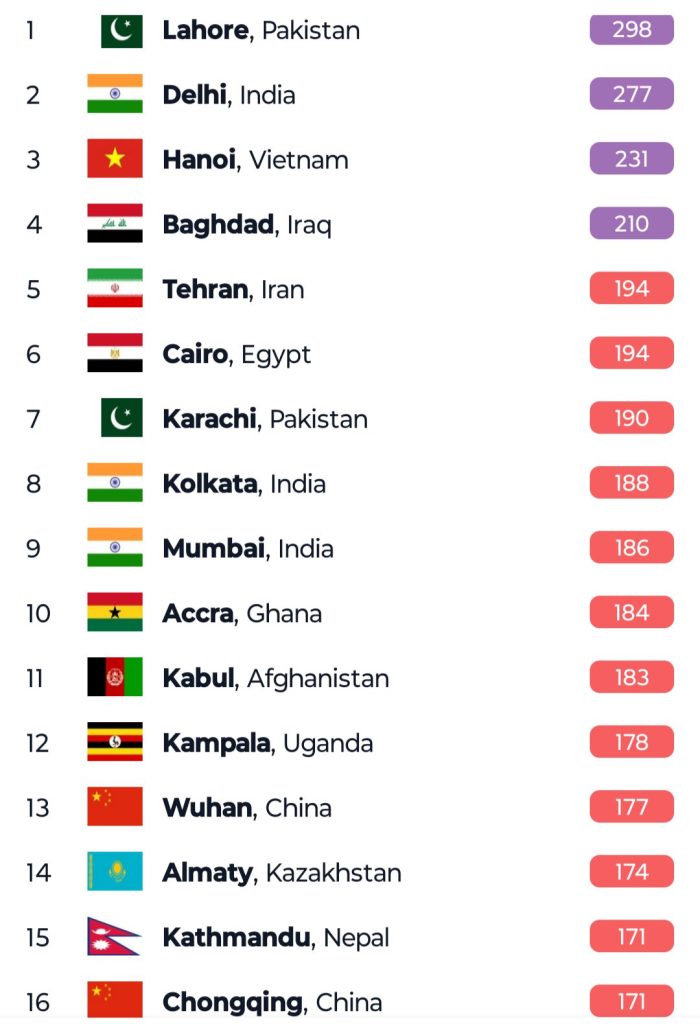Screen dimensions: 700x1024
Task: Select the Karachi, Pakistan entry
Action: [x=265, y=418]
